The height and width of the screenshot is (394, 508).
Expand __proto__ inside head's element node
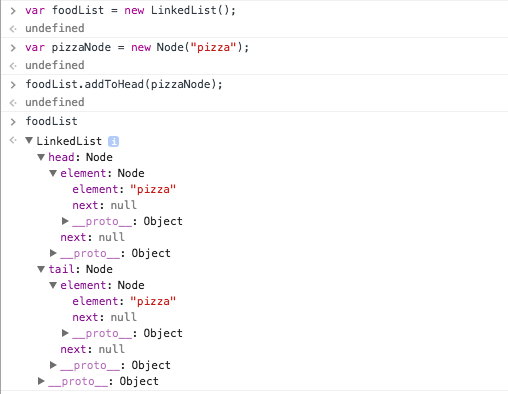(65, 221)
